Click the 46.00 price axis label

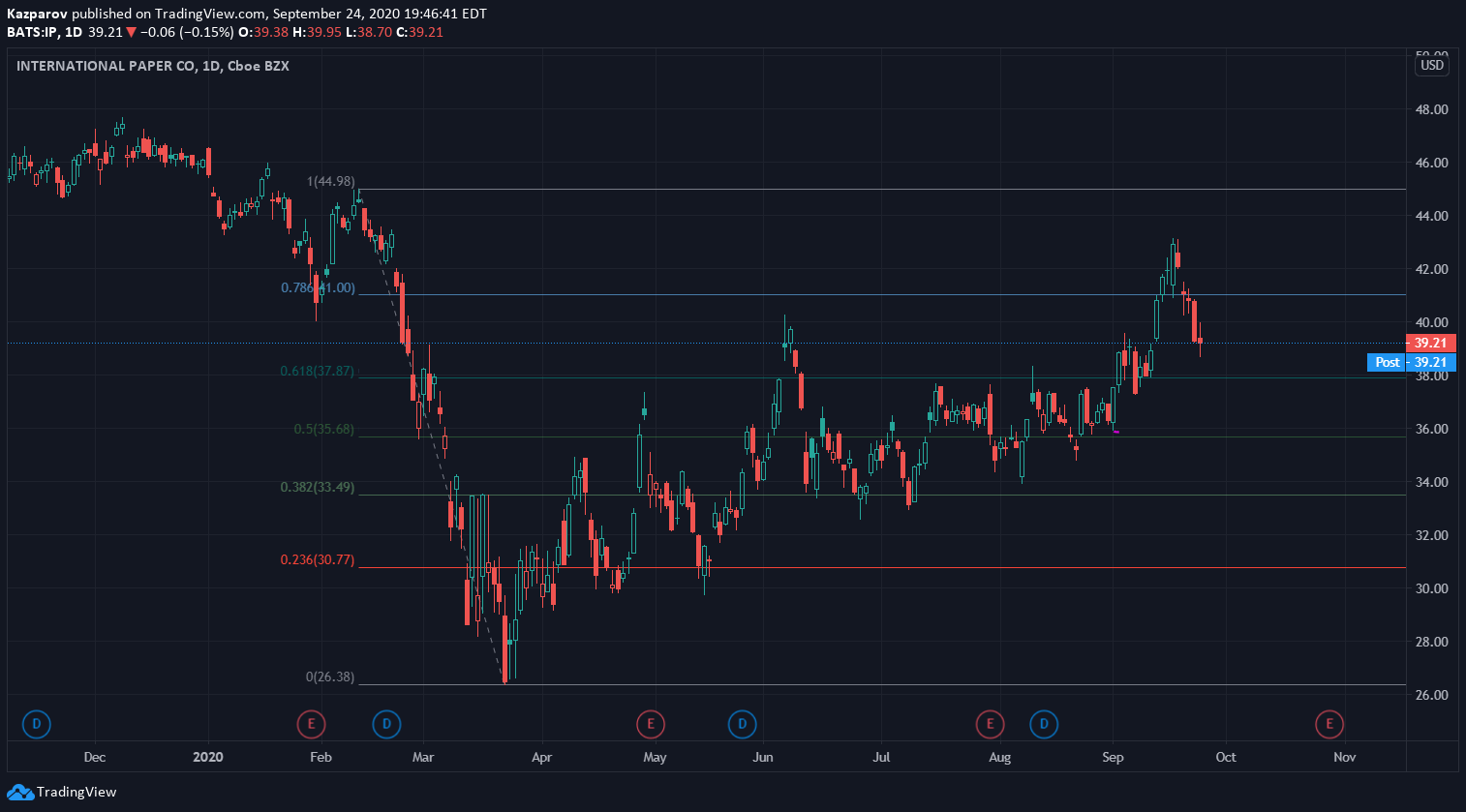1432,164
